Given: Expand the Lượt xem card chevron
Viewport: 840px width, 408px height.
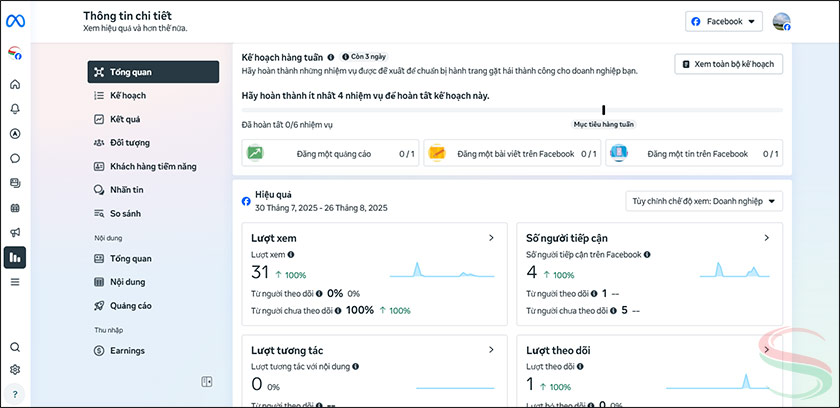Looking at the screenshot, I should point(490,238).
